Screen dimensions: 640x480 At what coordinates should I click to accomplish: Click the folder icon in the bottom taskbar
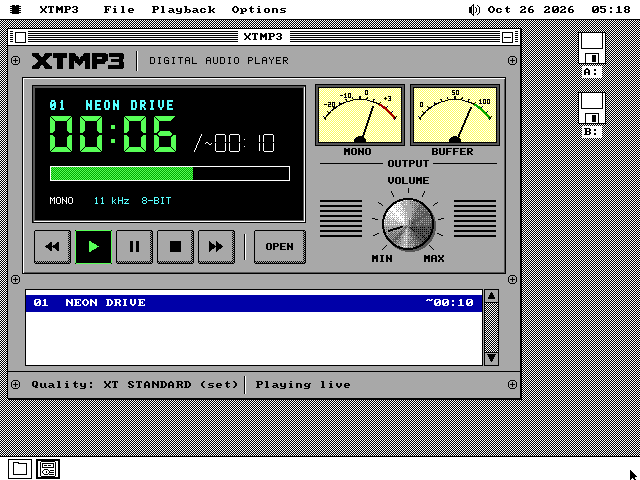coord(20,469)
